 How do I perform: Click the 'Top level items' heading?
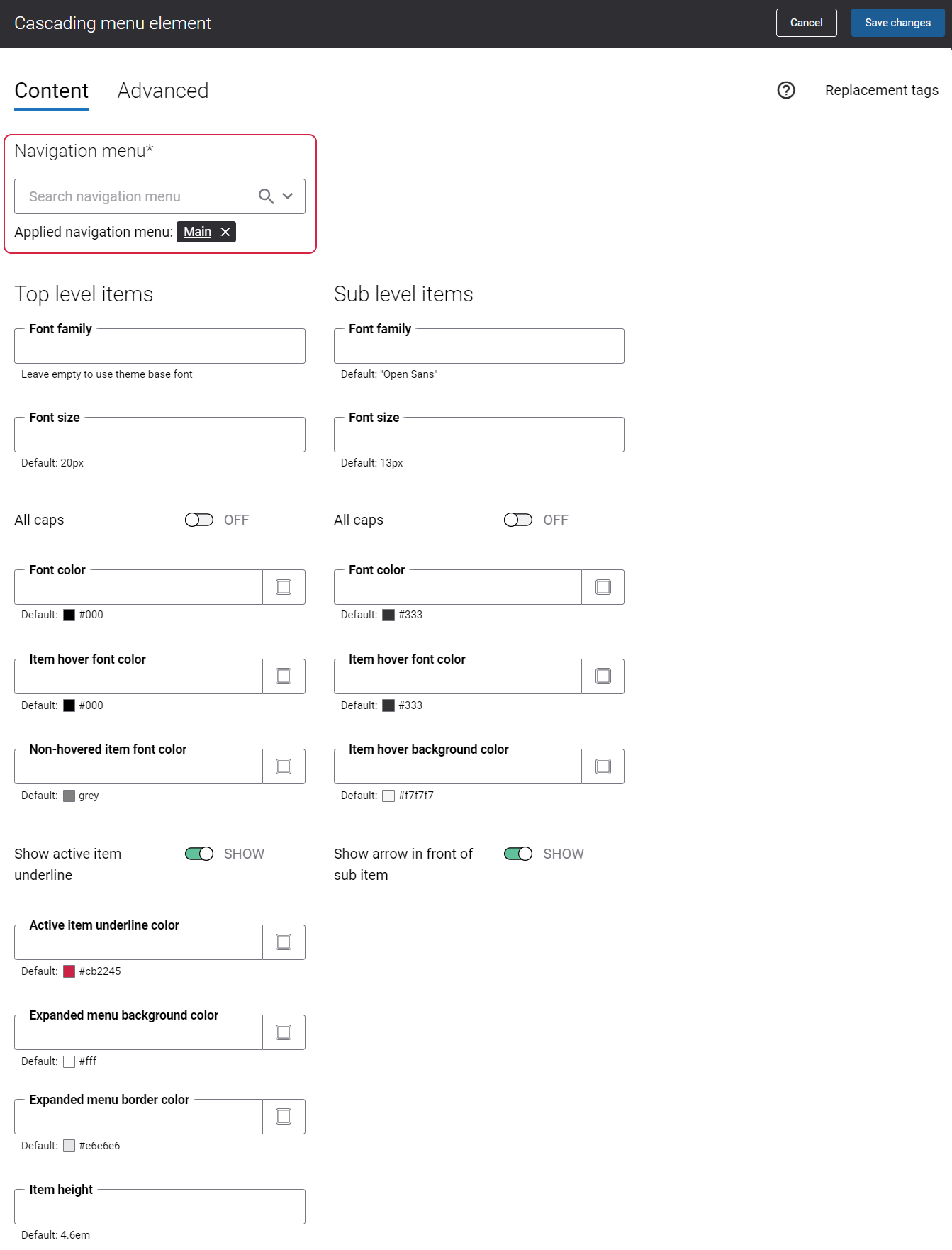click(x=84, y=294)
